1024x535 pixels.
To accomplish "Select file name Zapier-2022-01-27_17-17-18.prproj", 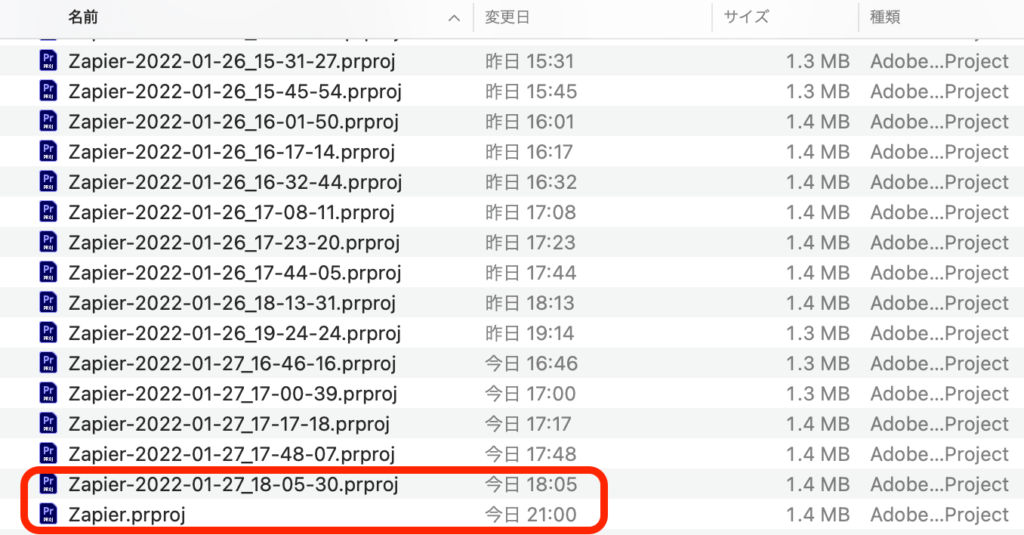I will (229, 424).
